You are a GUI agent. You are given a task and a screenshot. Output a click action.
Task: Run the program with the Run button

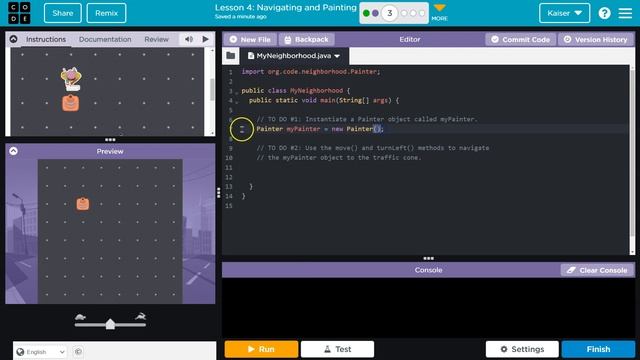261,349
